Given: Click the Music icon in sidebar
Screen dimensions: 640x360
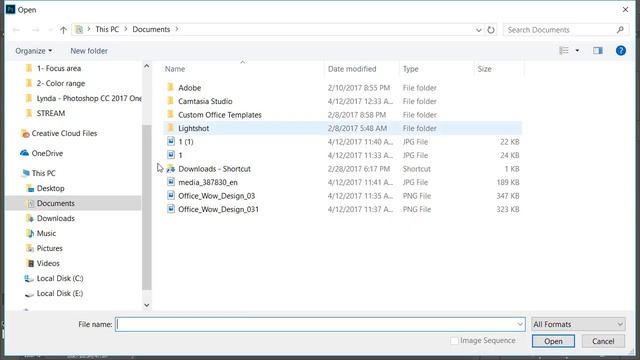Looking at the screenshot, I should pos(30,233).
